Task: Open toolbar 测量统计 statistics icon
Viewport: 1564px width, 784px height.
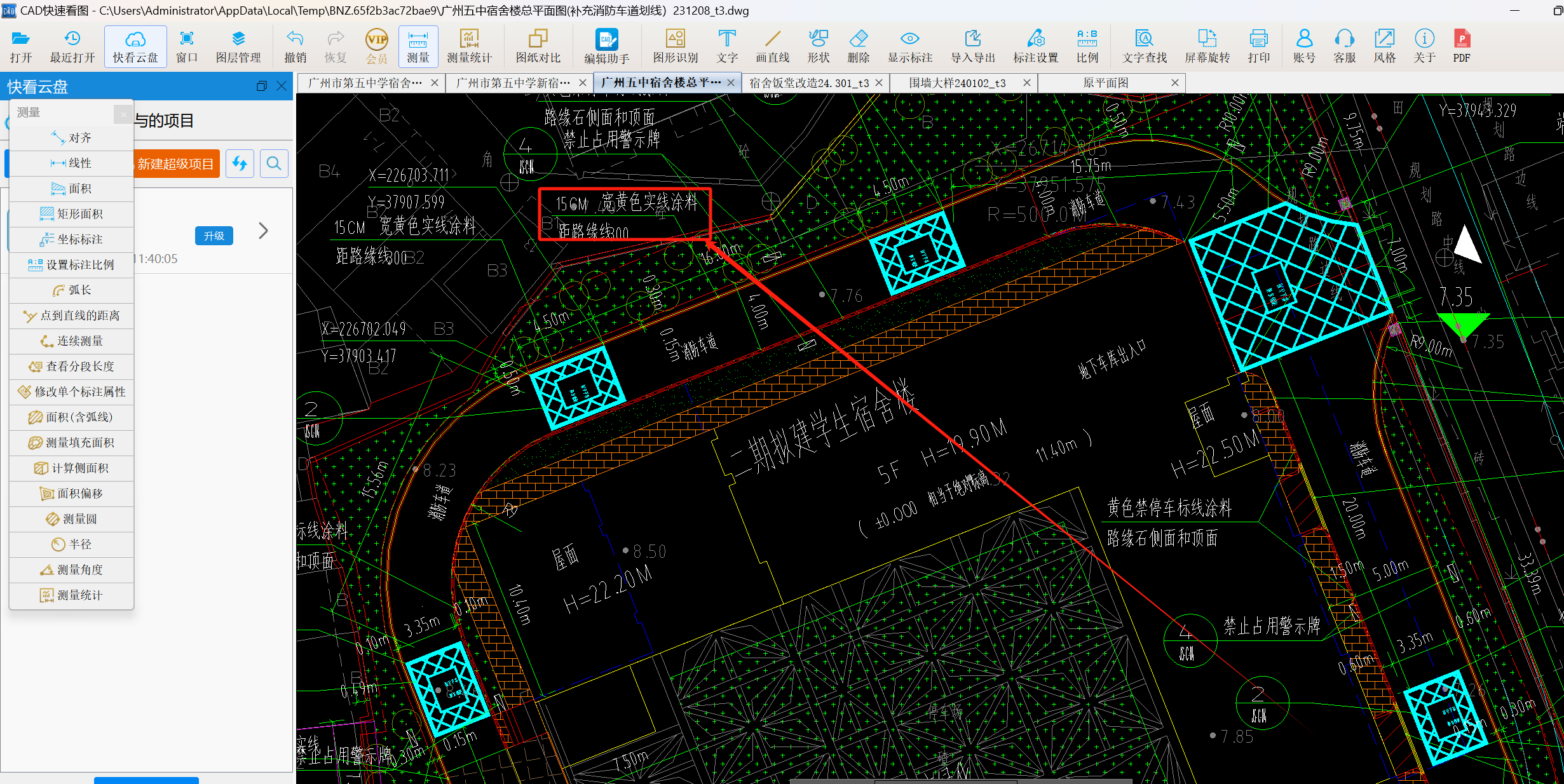Action: tap(469, 46)
